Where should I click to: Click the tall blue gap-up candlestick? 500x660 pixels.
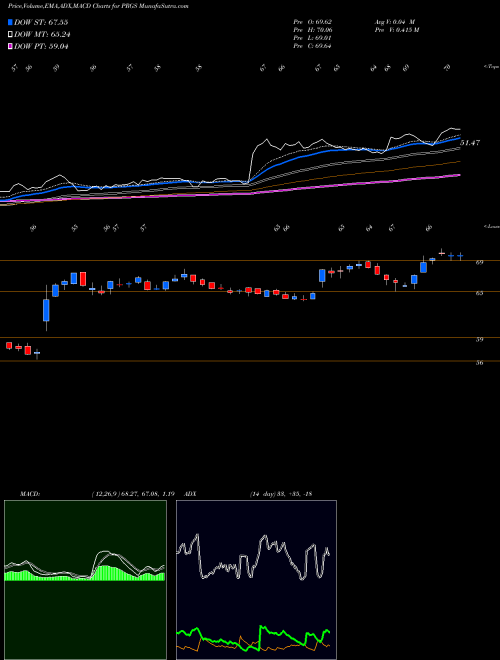pyautogui.click(x=46, y=310)
